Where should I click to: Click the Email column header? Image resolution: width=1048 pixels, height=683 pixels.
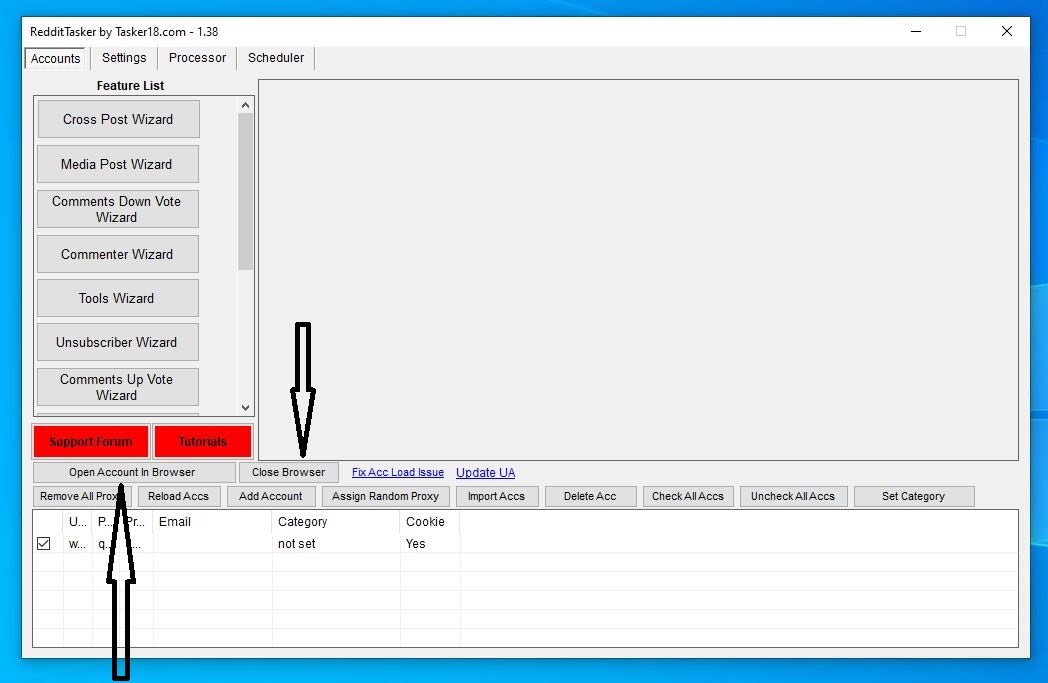click(x=213, y=521)
